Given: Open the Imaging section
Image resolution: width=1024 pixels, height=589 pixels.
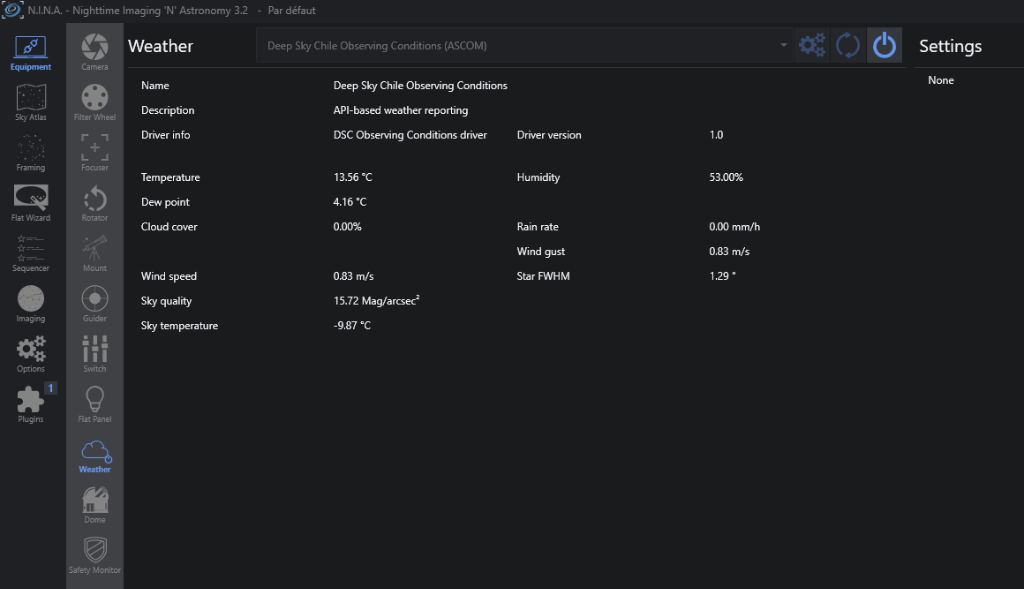Looking at the screenshot, I should point(31,304).
